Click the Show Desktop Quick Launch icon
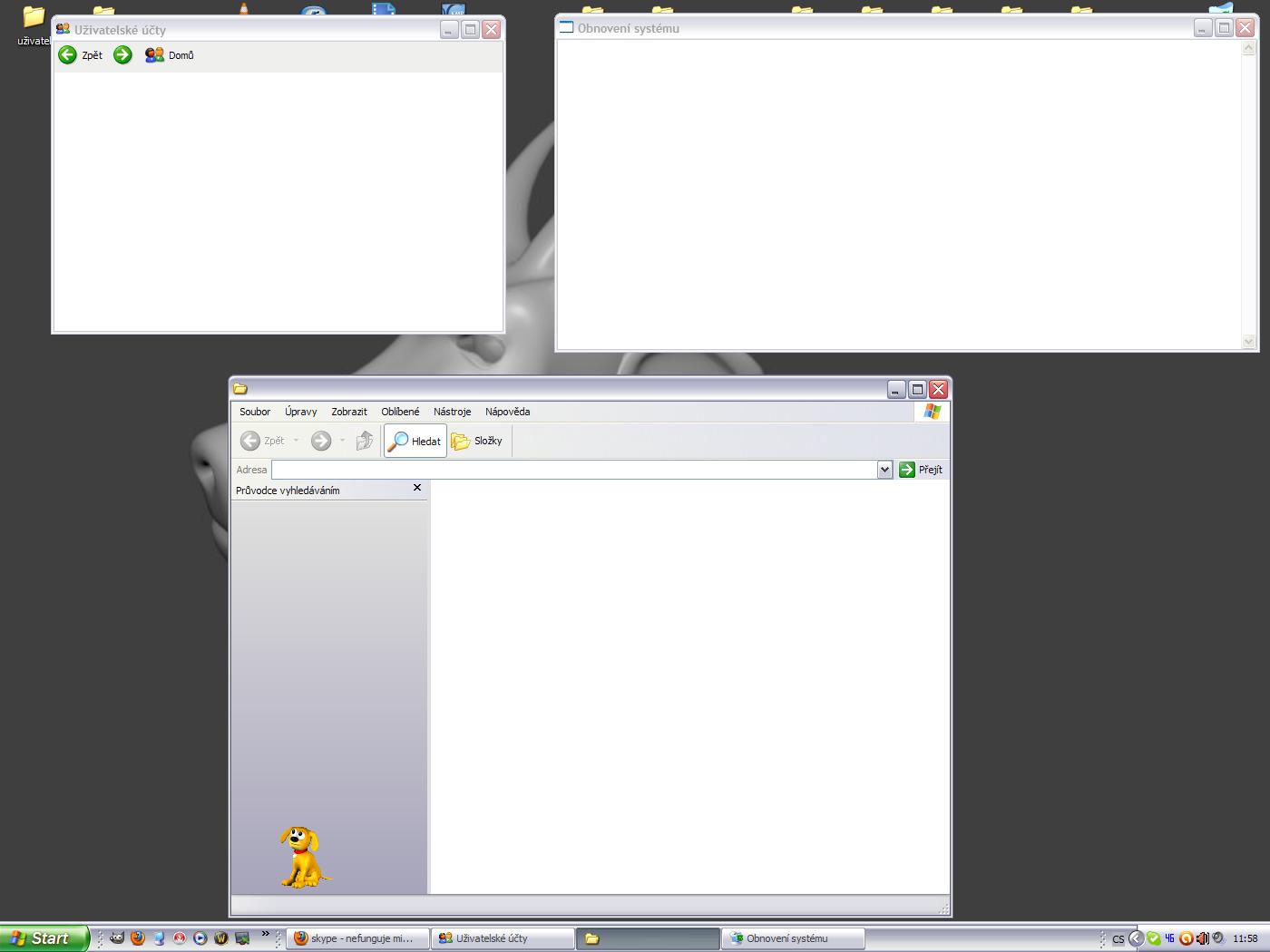This screenshot has width=1270, height=952. tap(242, 938)
